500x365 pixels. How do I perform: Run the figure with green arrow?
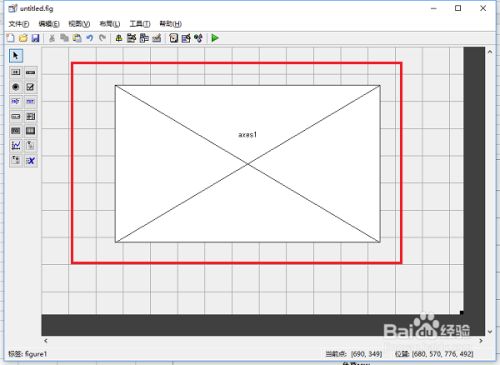pyautogui.click(x=215, y=38)
